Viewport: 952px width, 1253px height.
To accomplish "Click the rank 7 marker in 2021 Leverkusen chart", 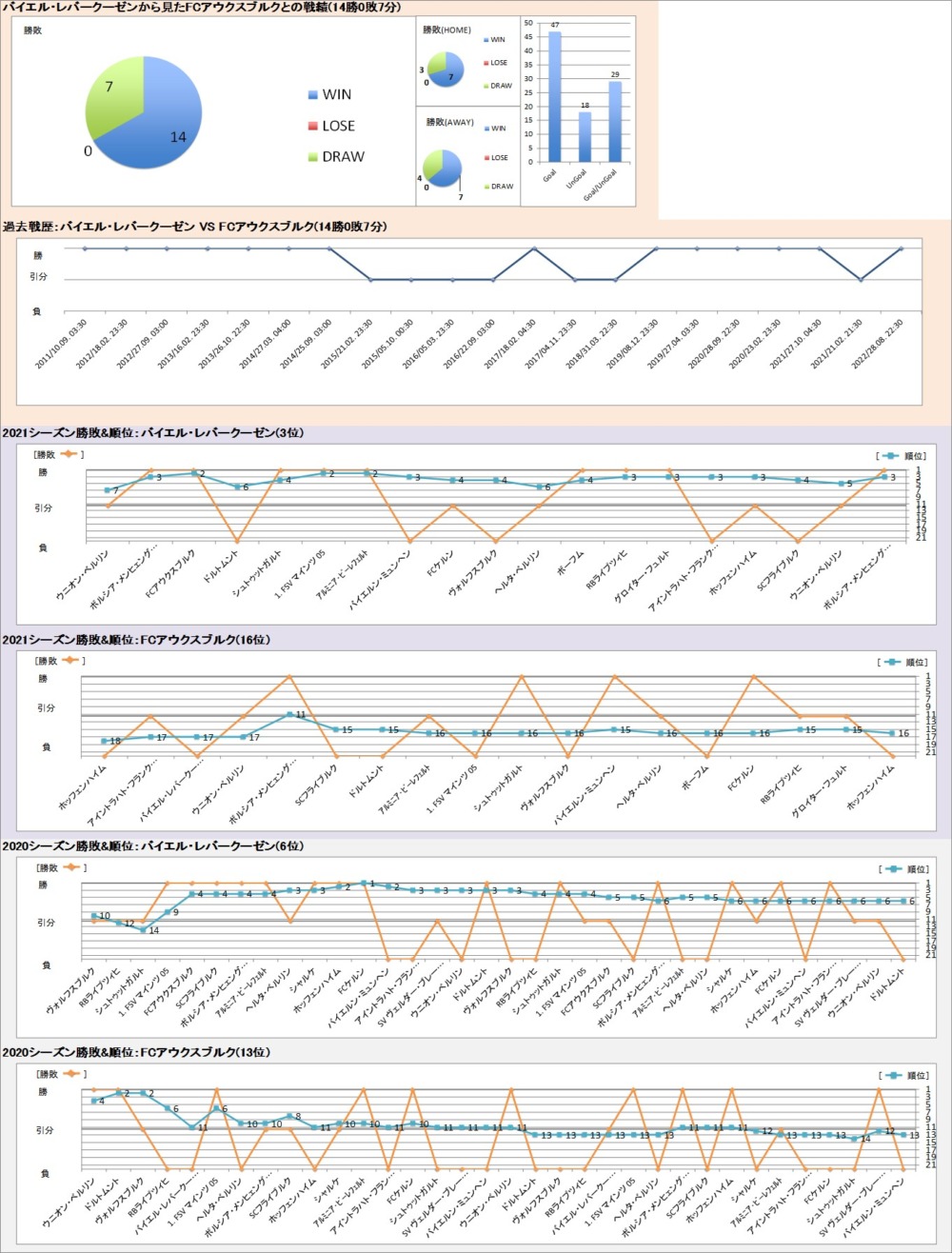I will (x=107, y=490).
